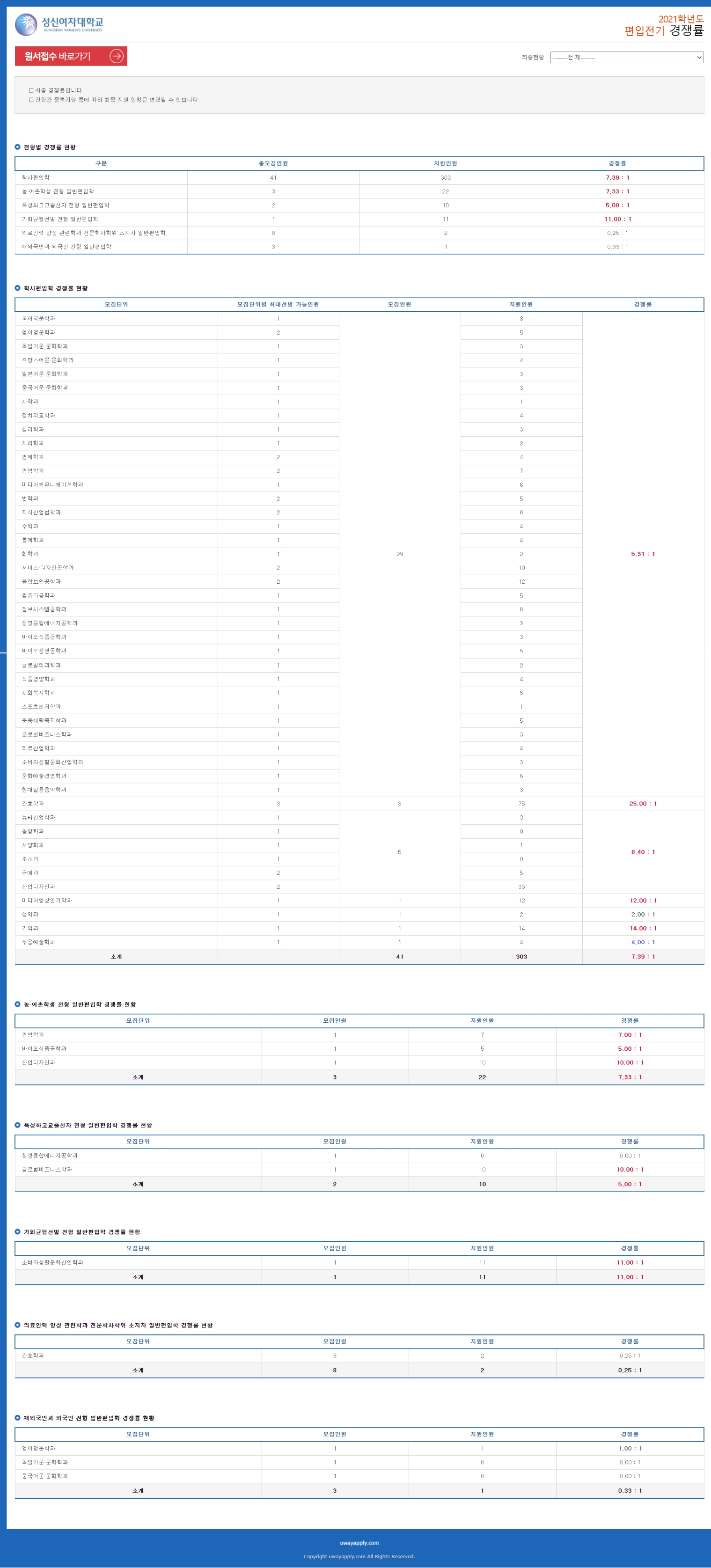Click the 식품영양학과 row

(359, 679)
